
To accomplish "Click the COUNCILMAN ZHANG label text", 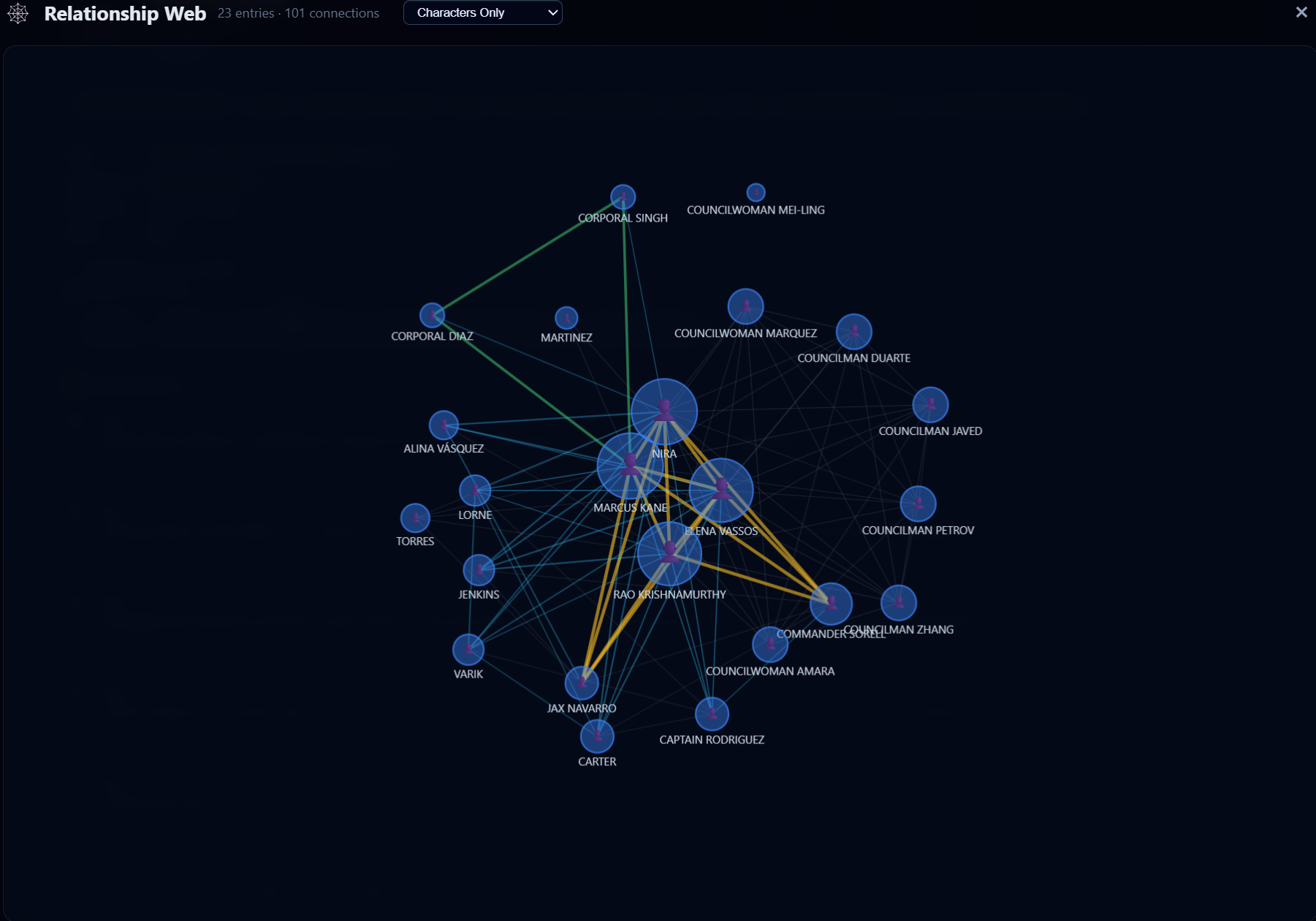I will (x=899, y=629).
